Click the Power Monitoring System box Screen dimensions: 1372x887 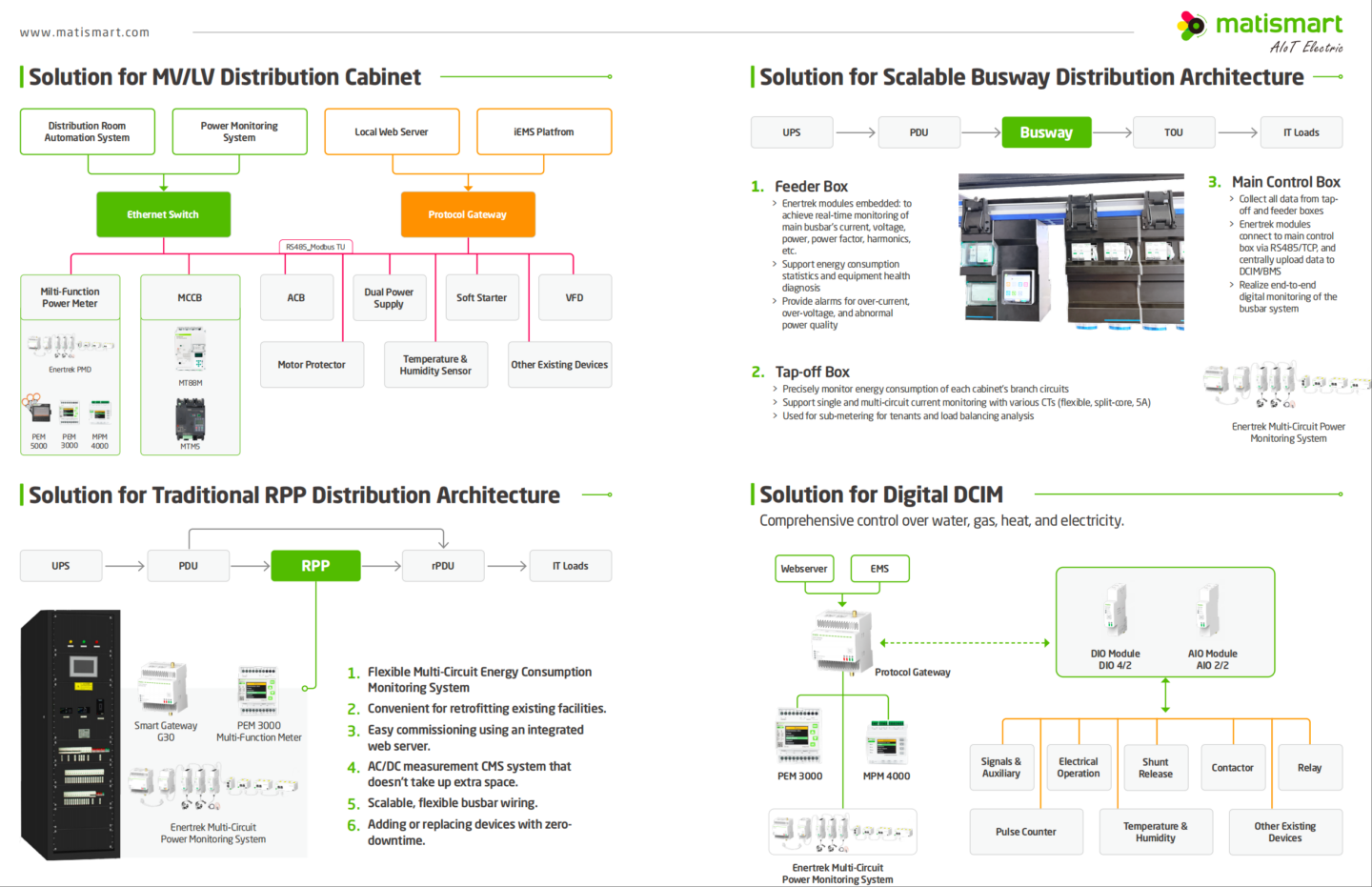[239, 131]
